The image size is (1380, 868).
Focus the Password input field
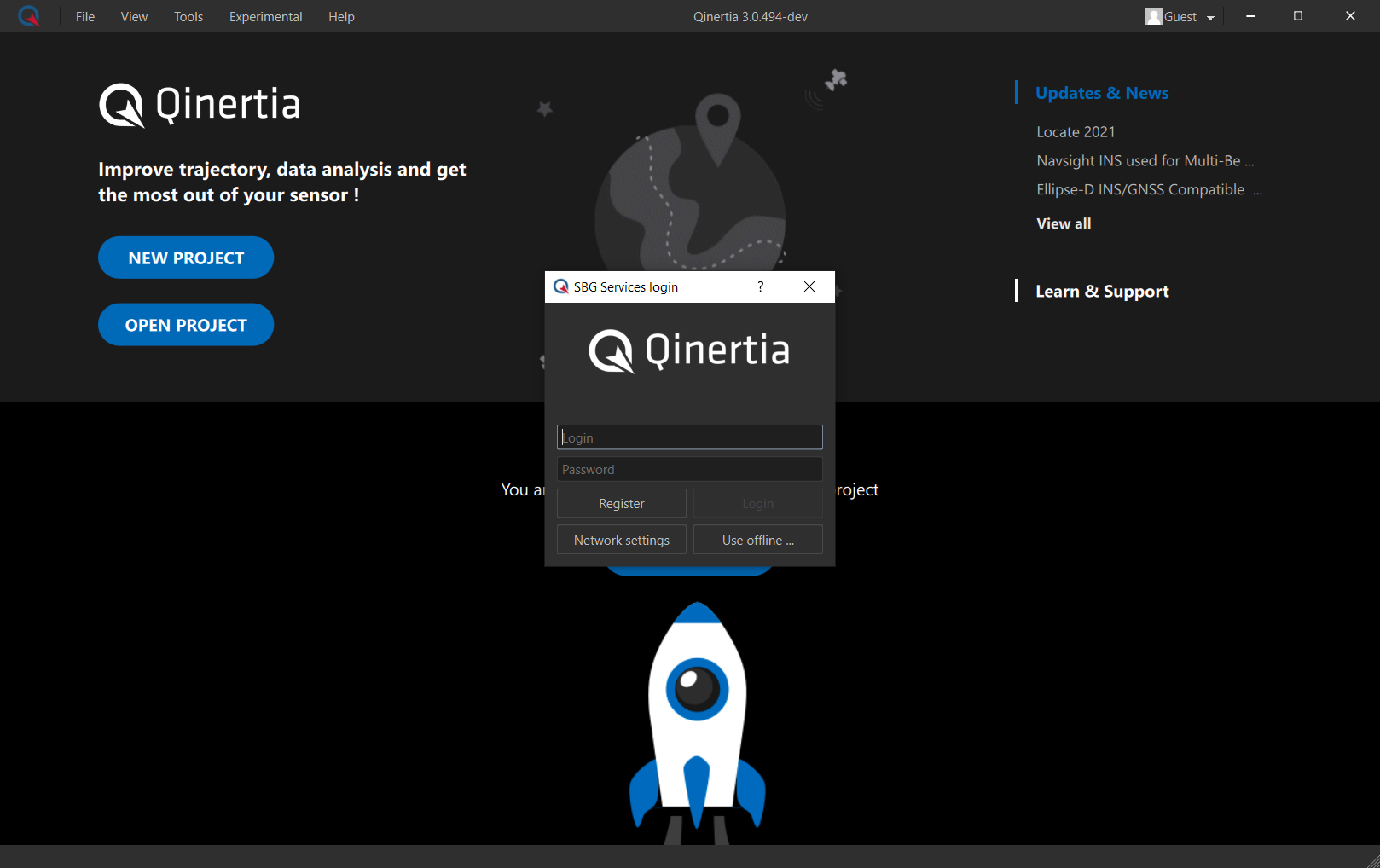690,469
